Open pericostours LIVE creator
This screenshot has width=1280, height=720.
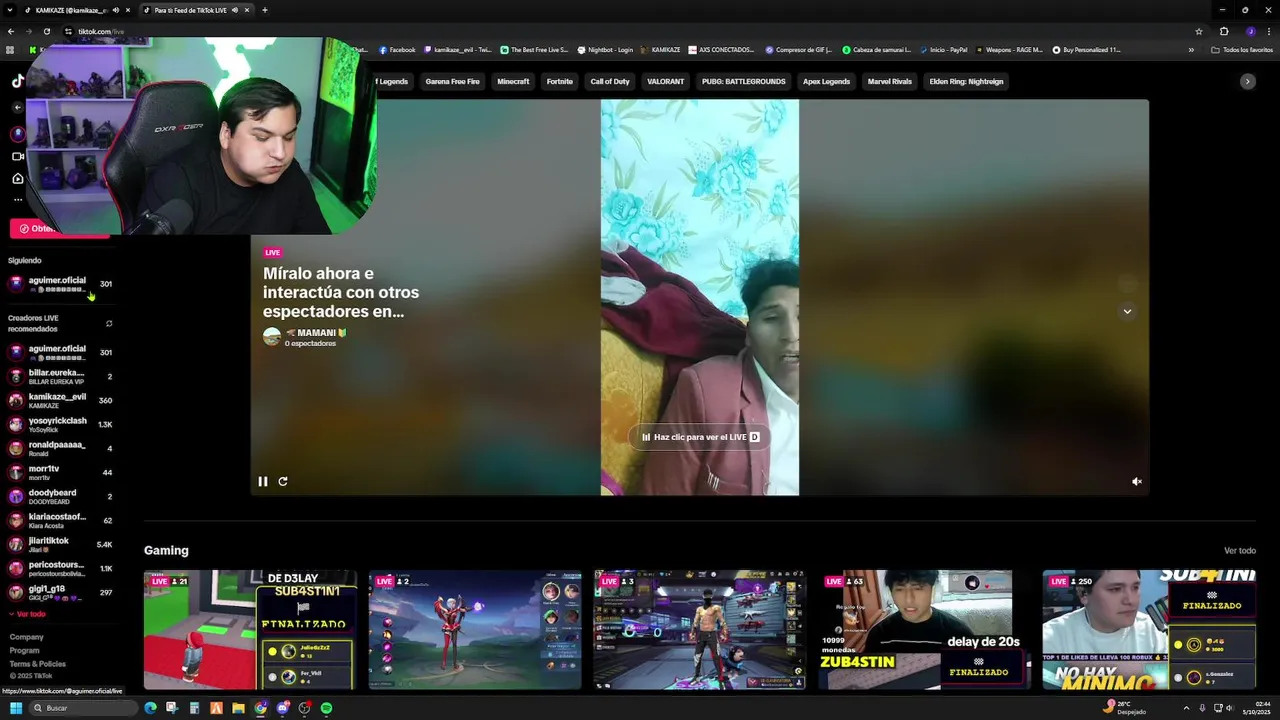pos(60,568)
